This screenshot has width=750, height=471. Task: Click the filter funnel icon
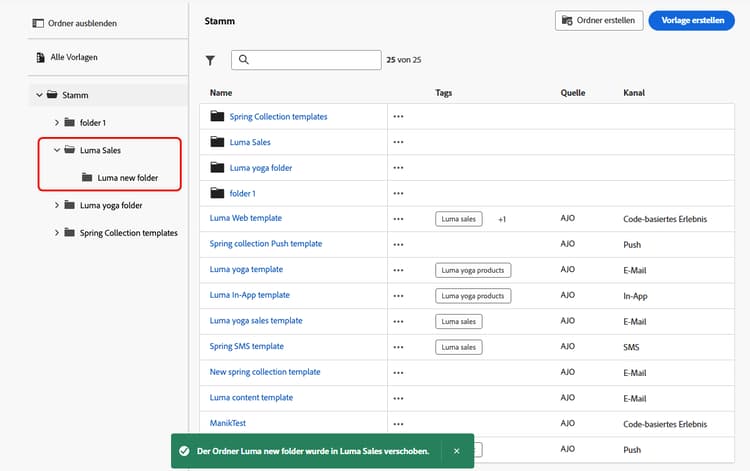pos(210,60)
